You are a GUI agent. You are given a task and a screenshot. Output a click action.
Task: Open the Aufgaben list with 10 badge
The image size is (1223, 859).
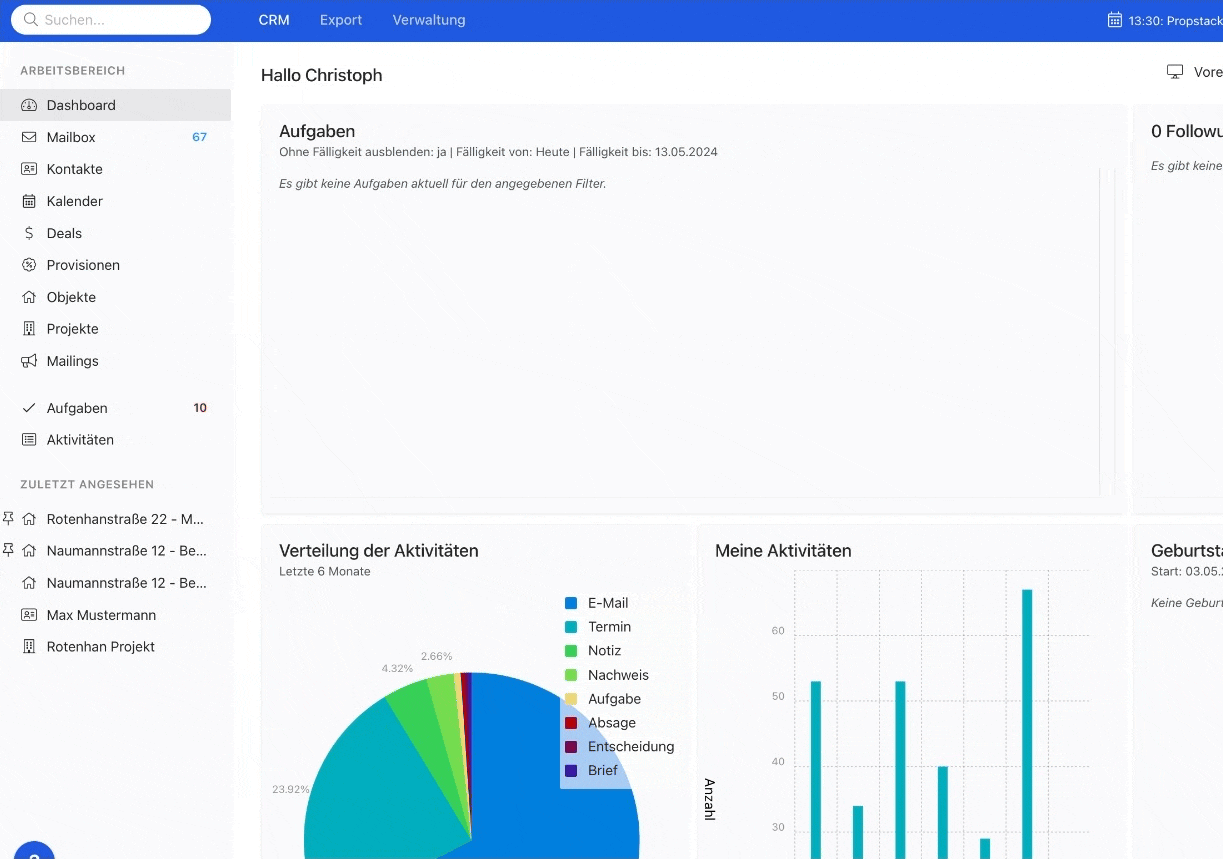pos(77,408)
